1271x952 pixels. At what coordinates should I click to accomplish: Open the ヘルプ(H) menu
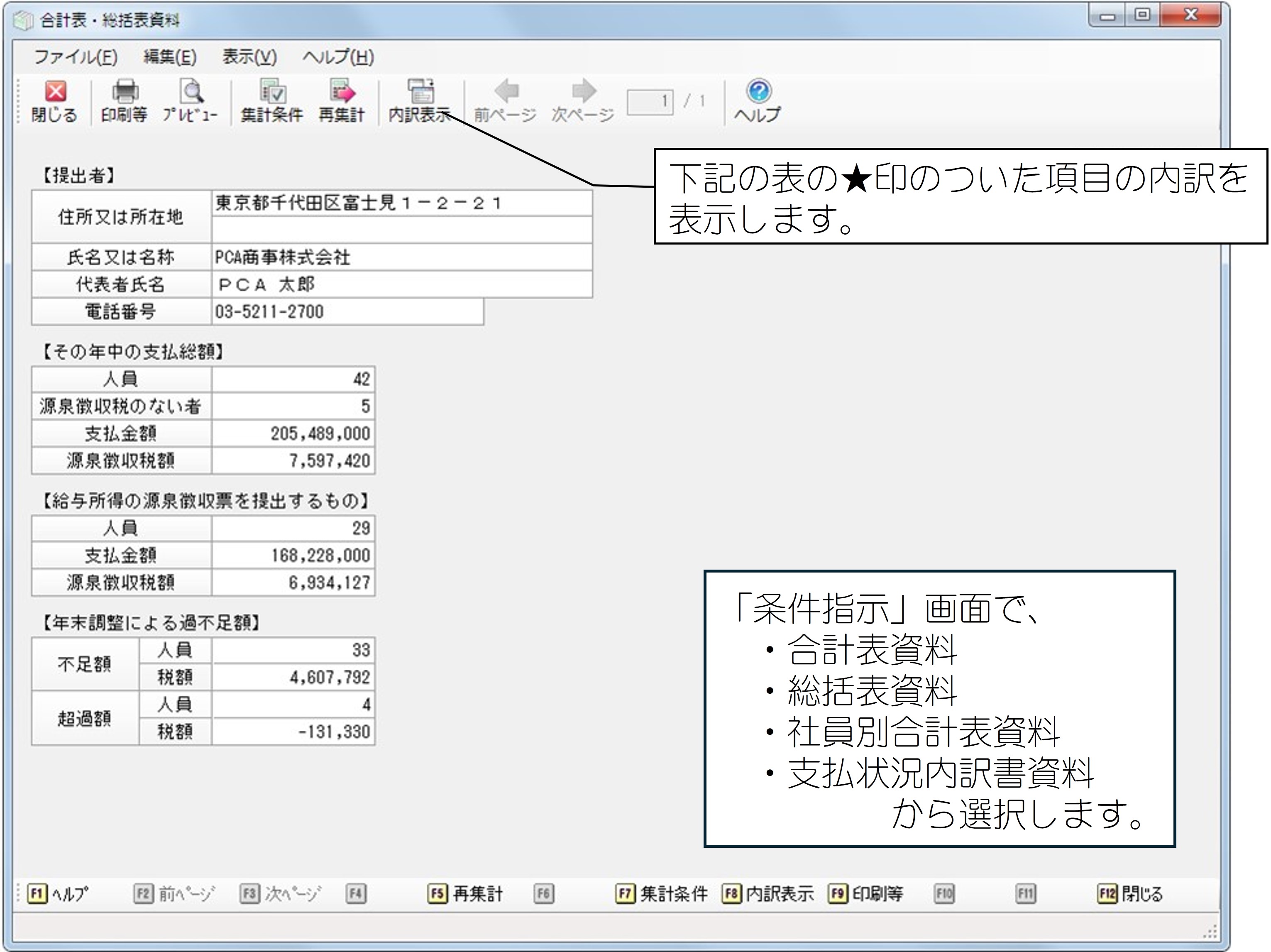338,57
